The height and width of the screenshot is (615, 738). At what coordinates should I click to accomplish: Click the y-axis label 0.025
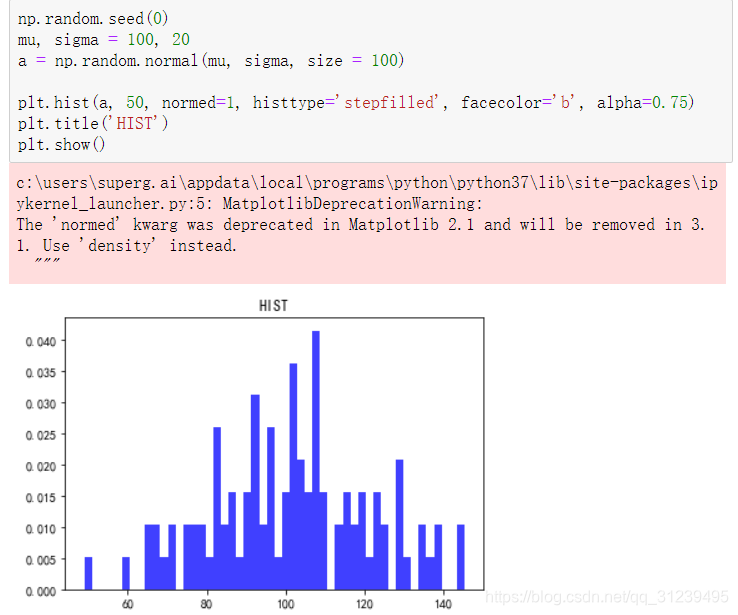(40, 435)
